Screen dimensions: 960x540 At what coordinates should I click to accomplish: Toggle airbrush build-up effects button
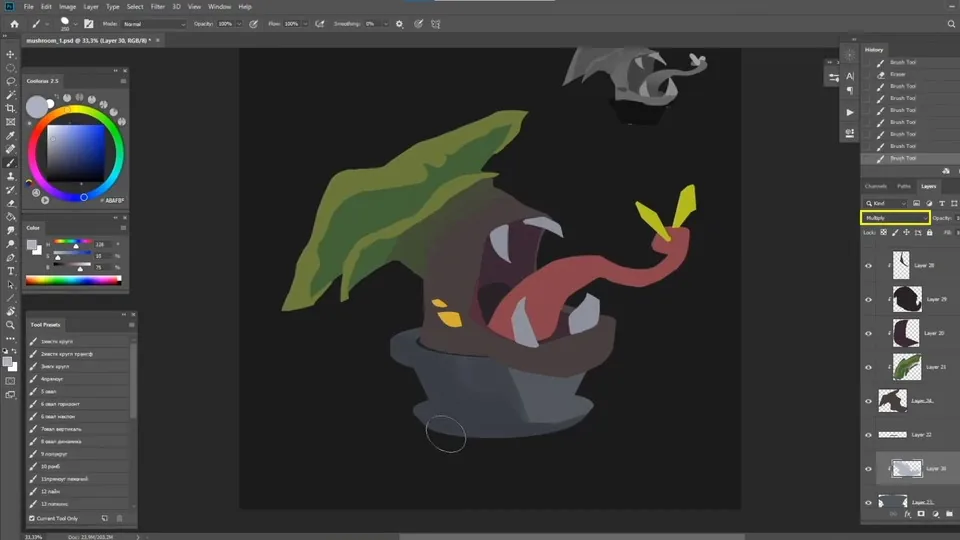point(320,24)
